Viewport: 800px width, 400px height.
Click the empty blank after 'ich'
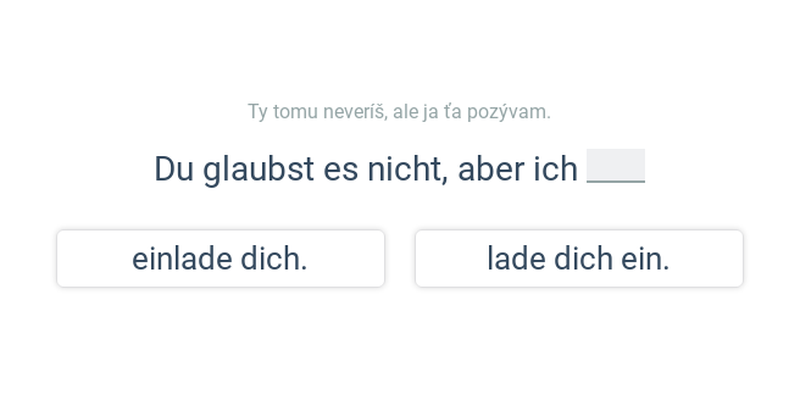(616, 166)
